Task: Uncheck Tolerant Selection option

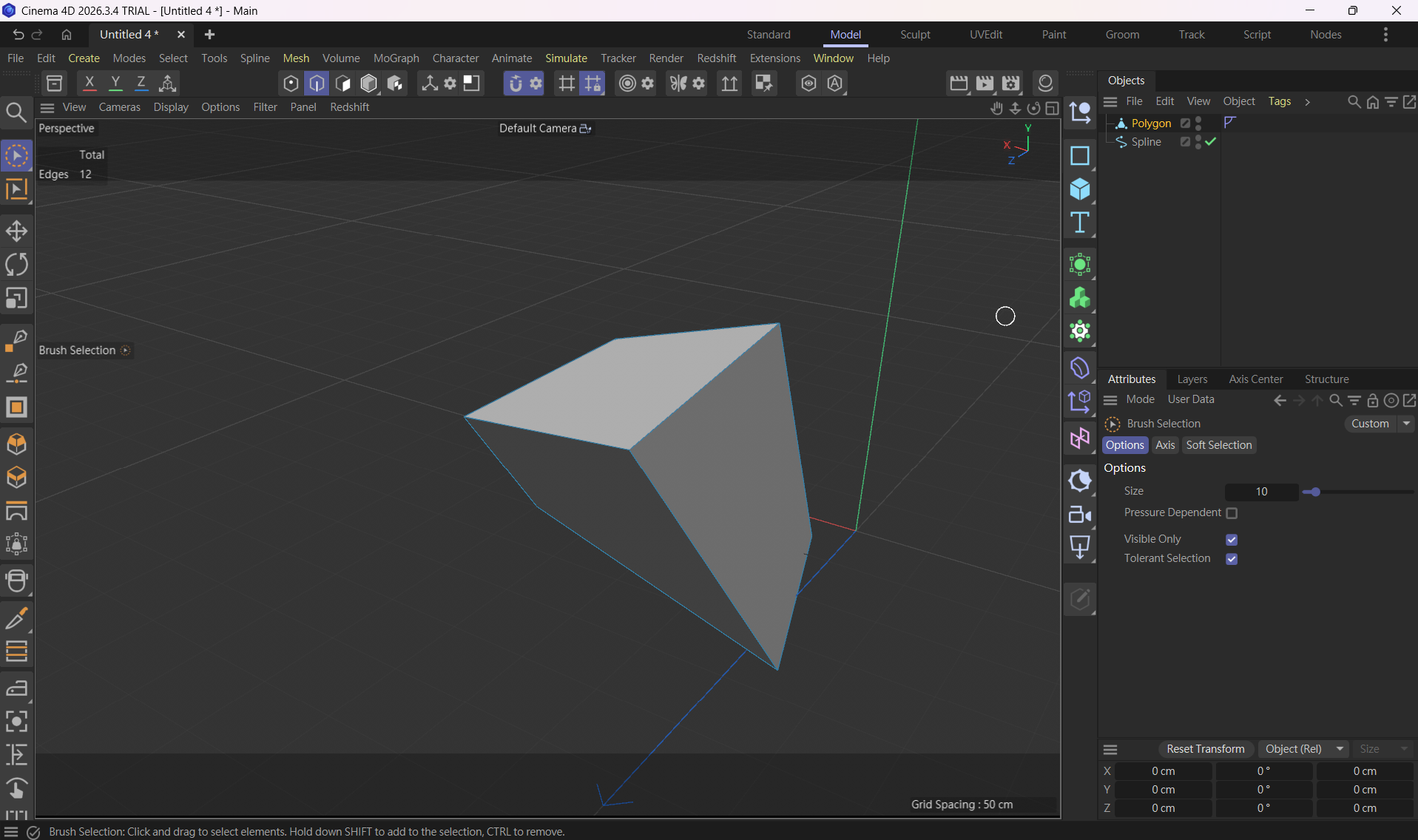Action: pyautogui.click(x=1232, y=559)
